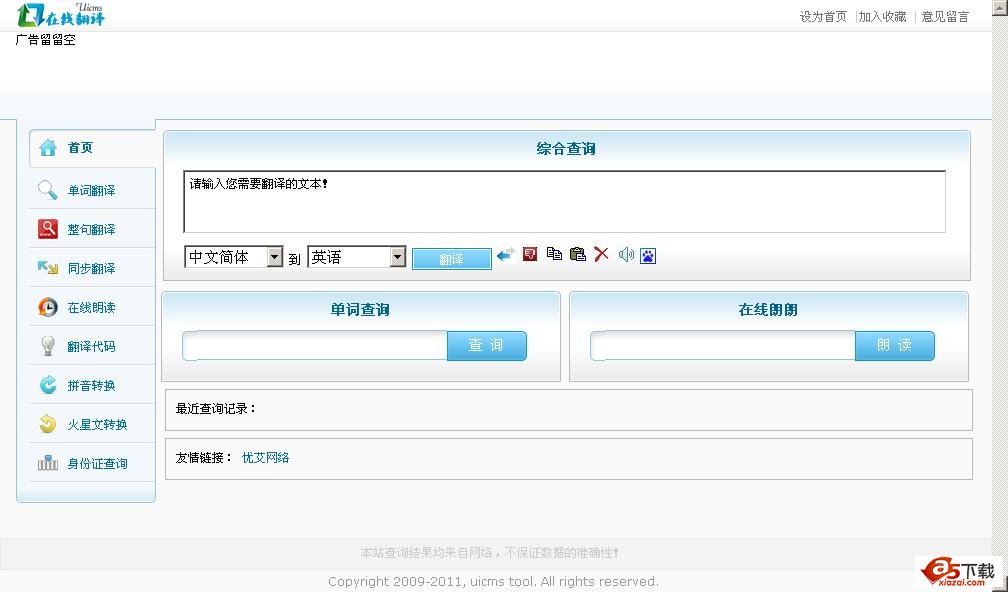Open 翻译代码 in the sidebar

click(93, 346)
